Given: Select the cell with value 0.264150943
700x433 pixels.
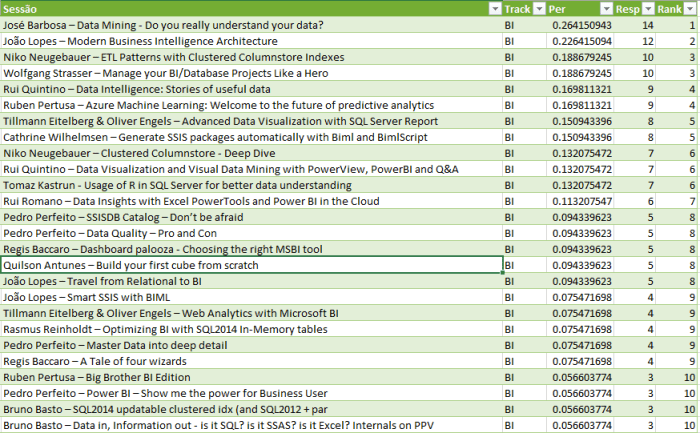Looking at the screenshot, I should pyautogui.click(x=580, y=25).
